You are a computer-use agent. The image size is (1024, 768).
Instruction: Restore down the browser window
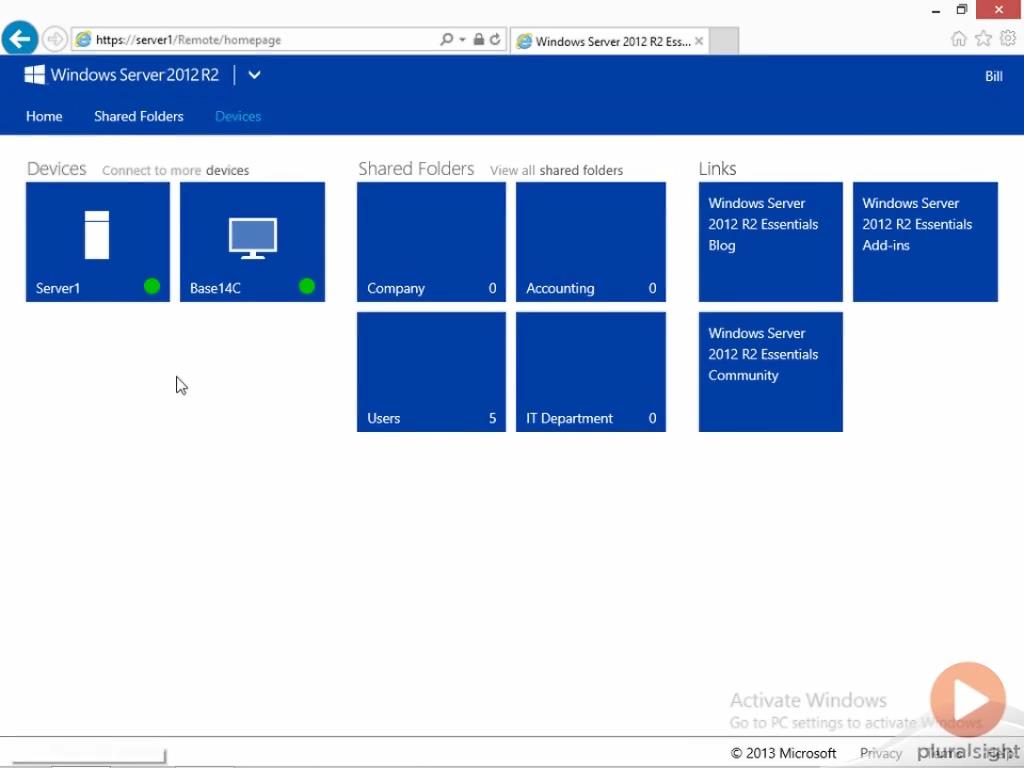tap(961, 9)
